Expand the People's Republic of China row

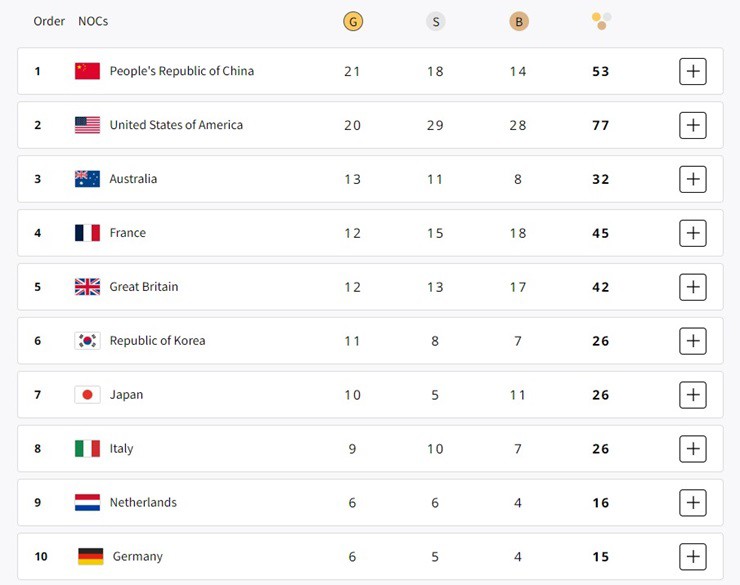coord(693,71)
